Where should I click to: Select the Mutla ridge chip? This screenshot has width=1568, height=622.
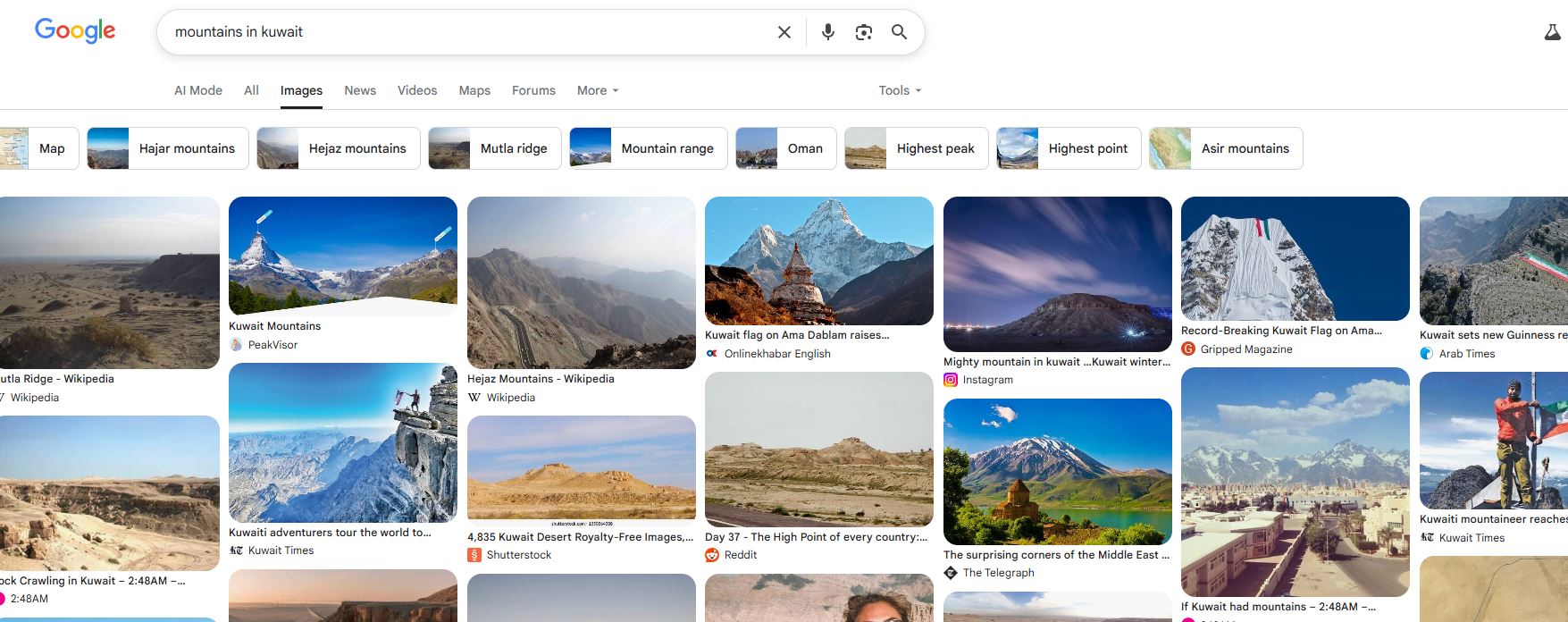pyautogui.click(x=494, y=148)
